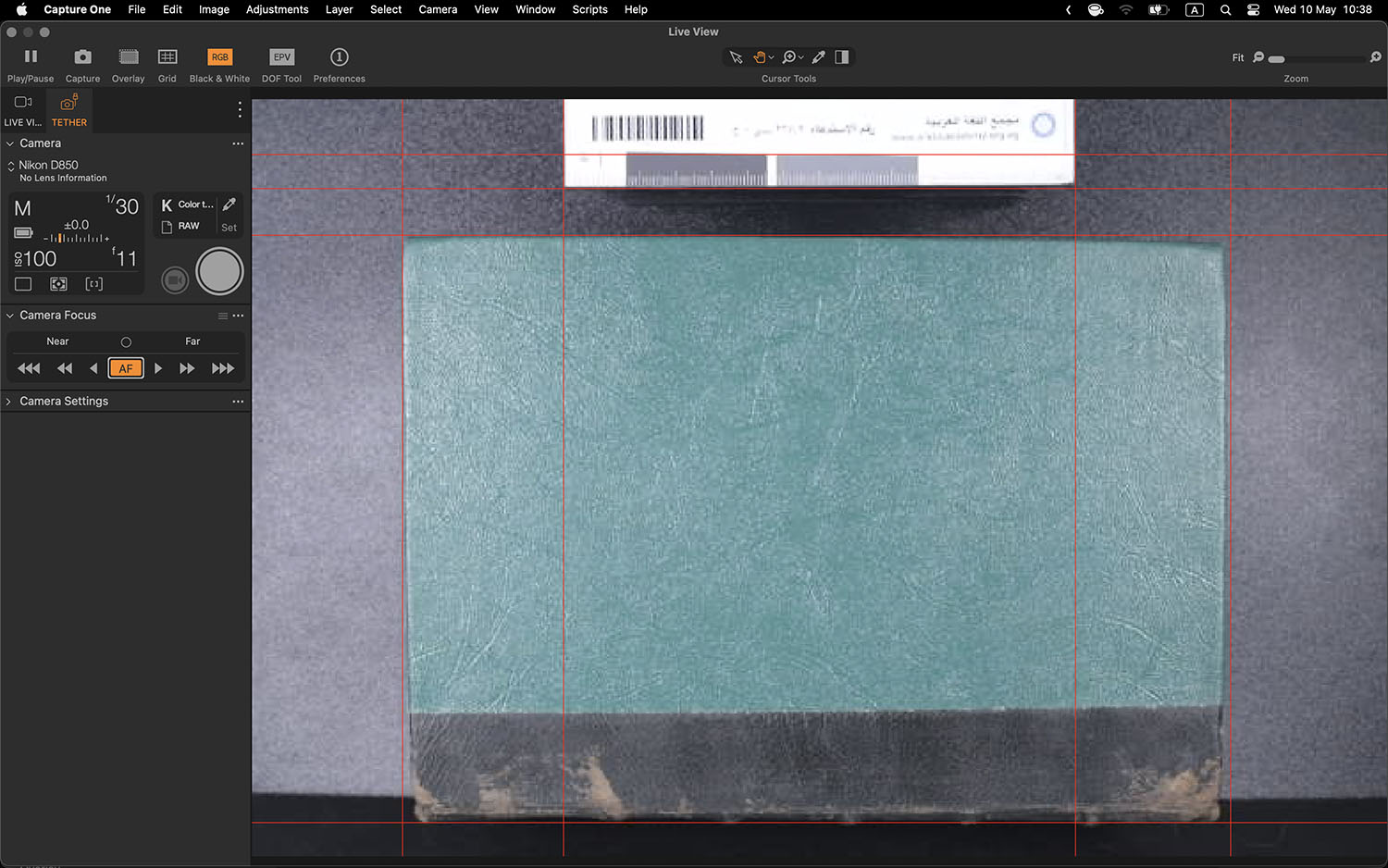Expand the Camera Settings panel
The height and width of the screenshot is (868, 1388).
pos(10,402)
